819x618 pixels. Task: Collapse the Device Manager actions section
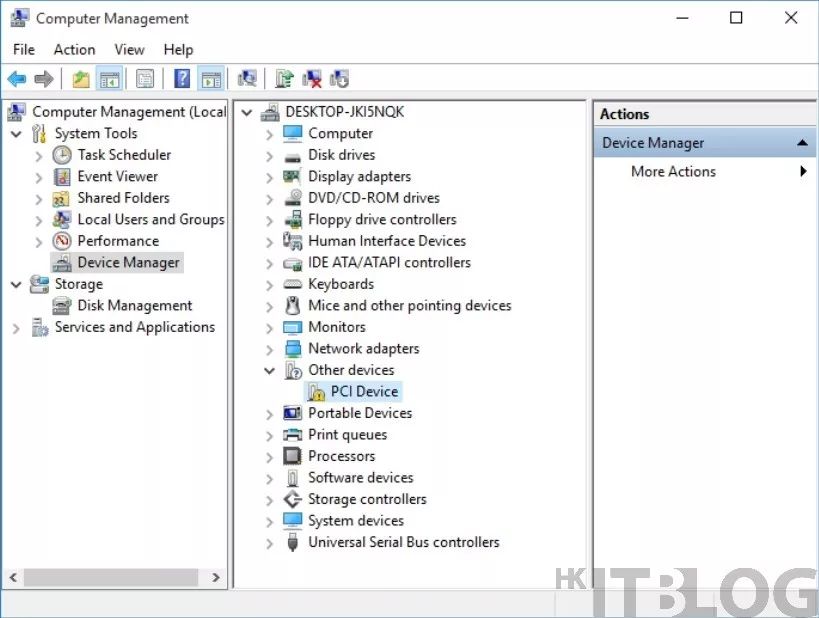coord(802,143)
